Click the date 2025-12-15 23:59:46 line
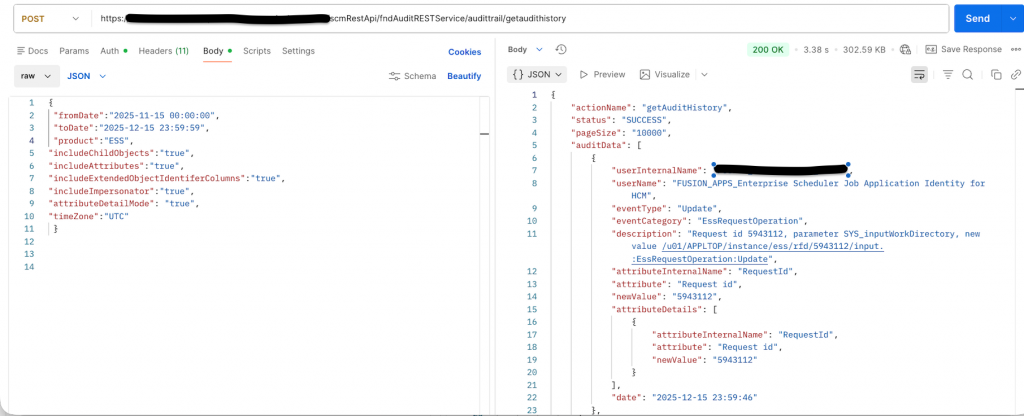Image resolution: width=1024 pixels, height=416 pixels. click(684, 397)
